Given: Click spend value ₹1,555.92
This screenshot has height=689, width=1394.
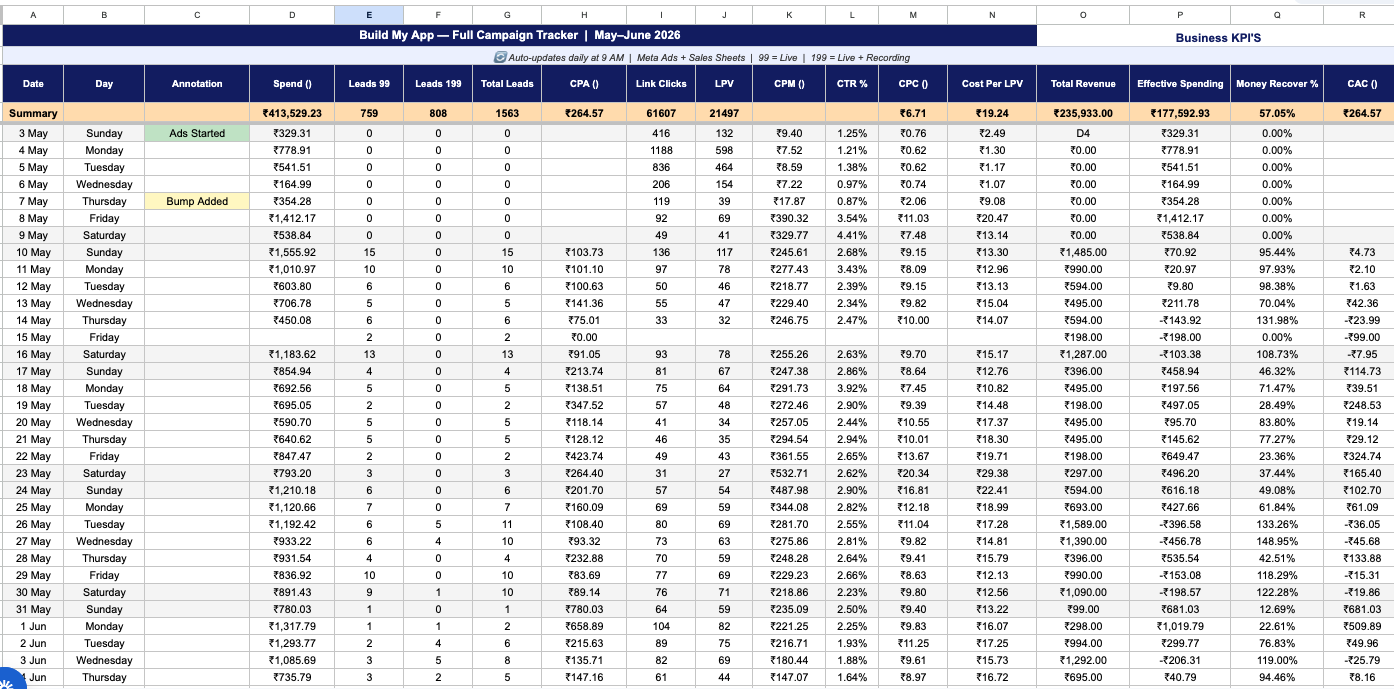Looking at the screenshot, I should coord(292,252).
